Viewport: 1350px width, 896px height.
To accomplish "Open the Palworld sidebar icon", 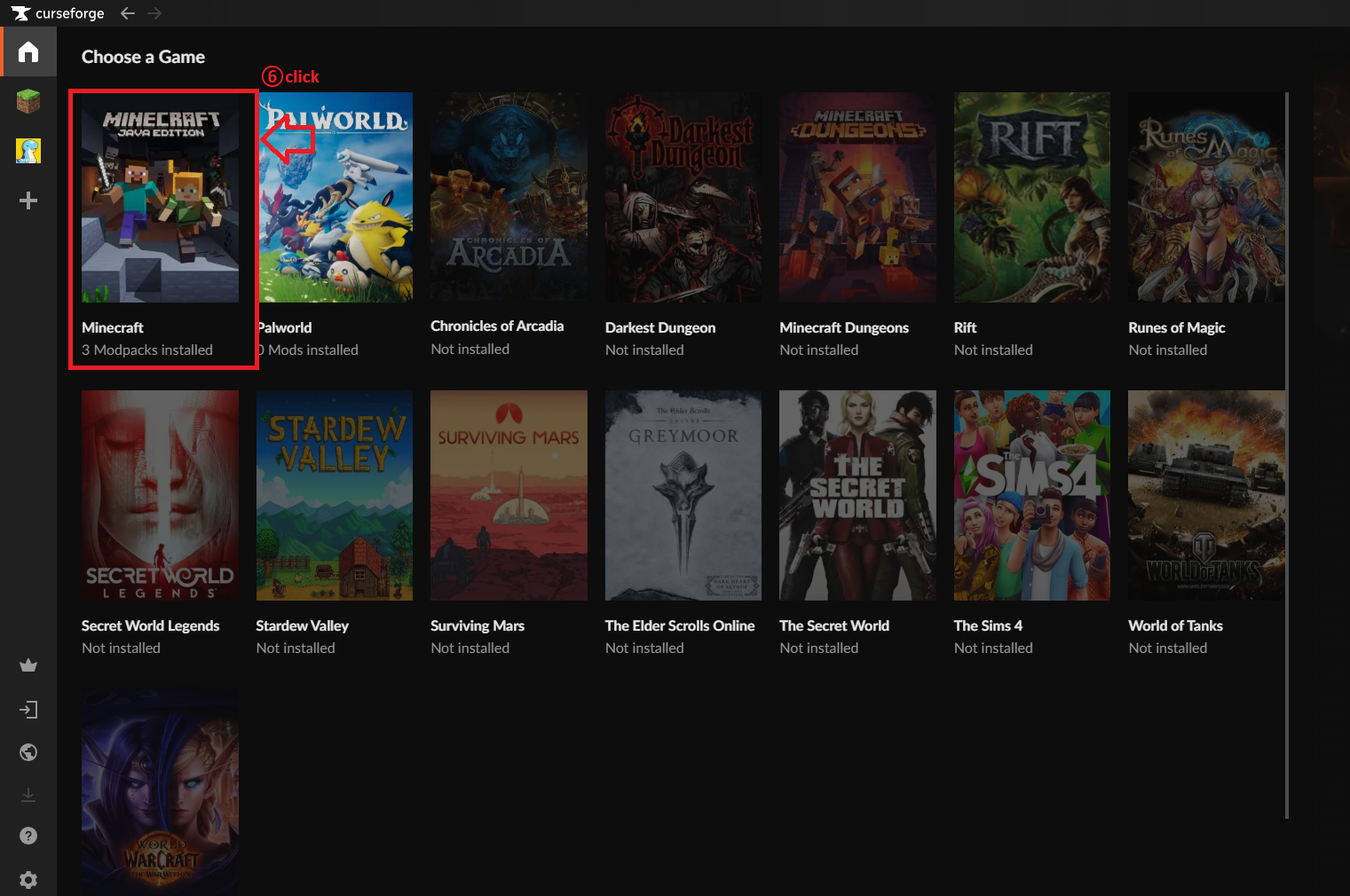I will [x=28, y=151].
